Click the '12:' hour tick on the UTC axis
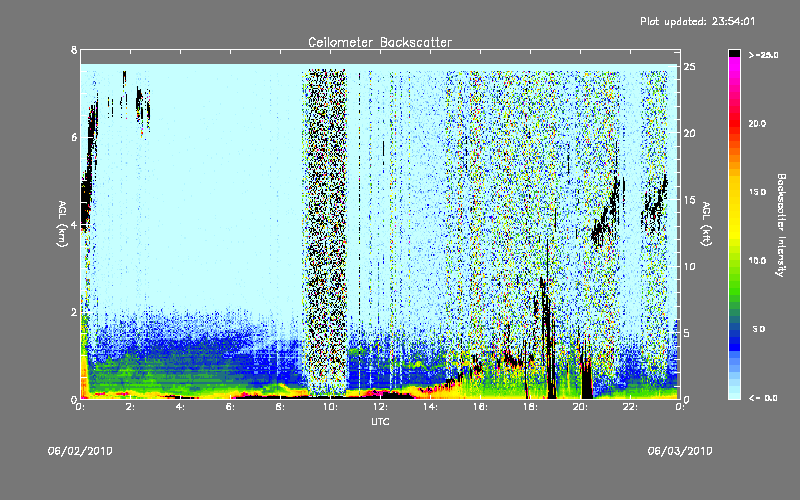 (x=380, y=407)
